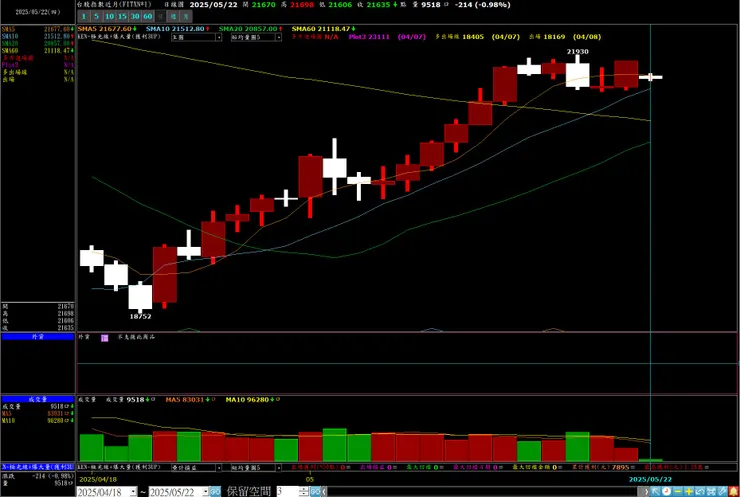The height and width of the screenshot is (497, 740).
Task: Switch to the monthly (月) chart button
Action: pos(186,17)
